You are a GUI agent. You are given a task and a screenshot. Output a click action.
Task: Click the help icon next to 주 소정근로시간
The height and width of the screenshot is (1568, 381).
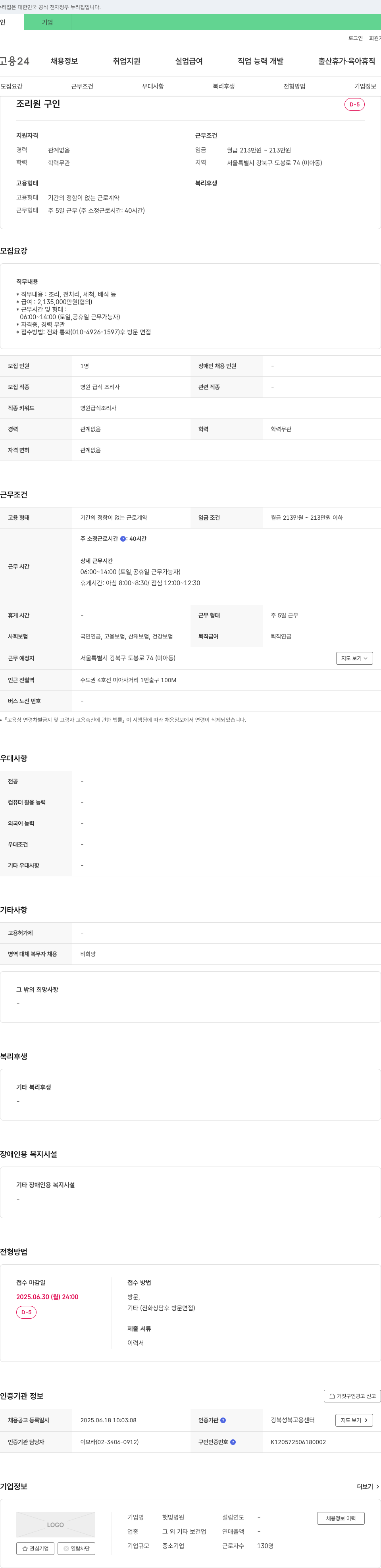(123, 539)
